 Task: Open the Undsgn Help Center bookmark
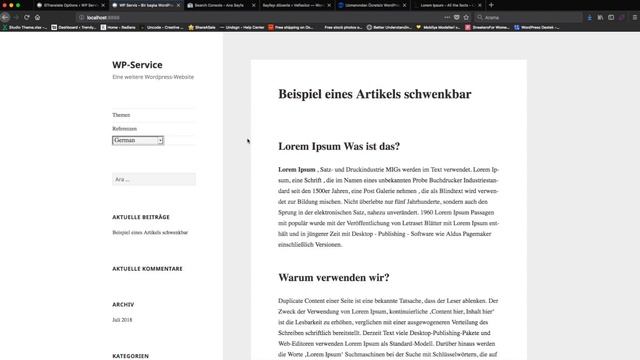pos(242,27)
